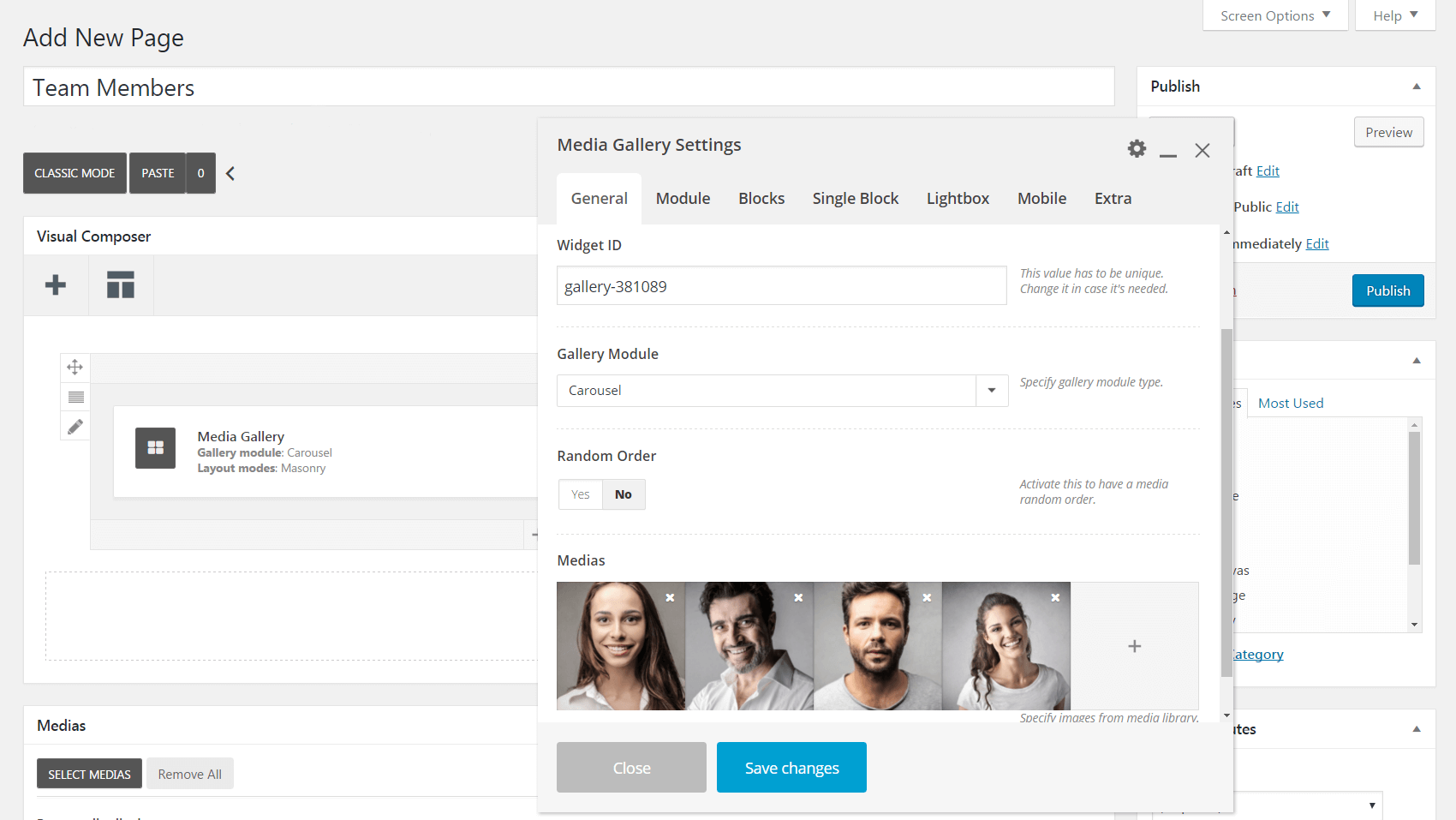Click the Media Gallery element grid icon
1456x820 pixels.
click(x=155, y=448)
